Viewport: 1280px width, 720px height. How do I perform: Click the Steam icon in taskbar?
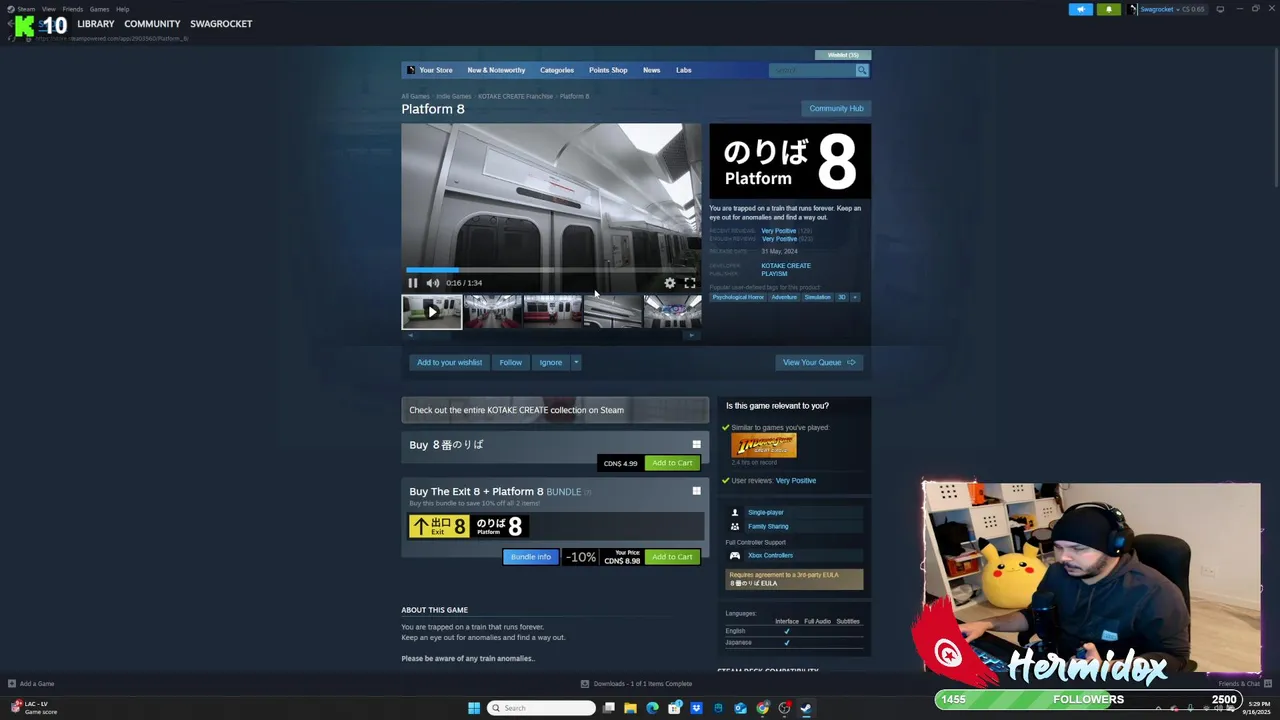click(806, 708)
